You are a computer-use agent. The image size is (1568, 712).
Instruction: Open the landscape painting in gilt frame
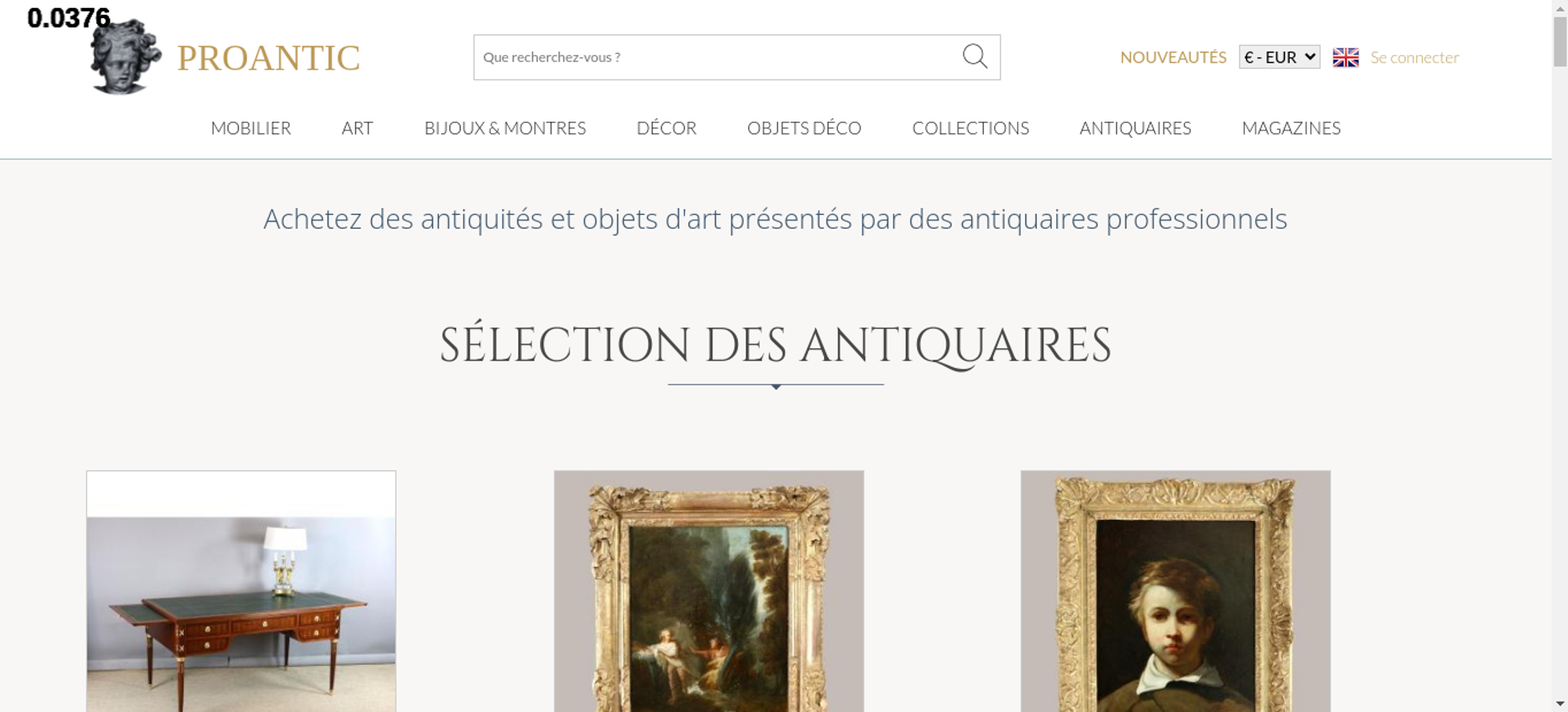[709, 591]
